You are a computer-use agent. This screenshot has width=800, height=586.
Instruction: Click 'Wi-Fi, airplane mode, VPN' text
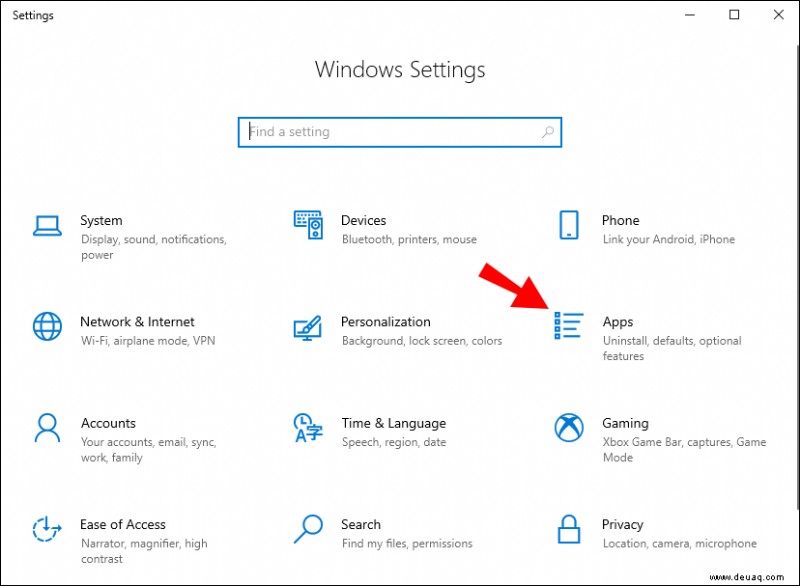[148, 341]
